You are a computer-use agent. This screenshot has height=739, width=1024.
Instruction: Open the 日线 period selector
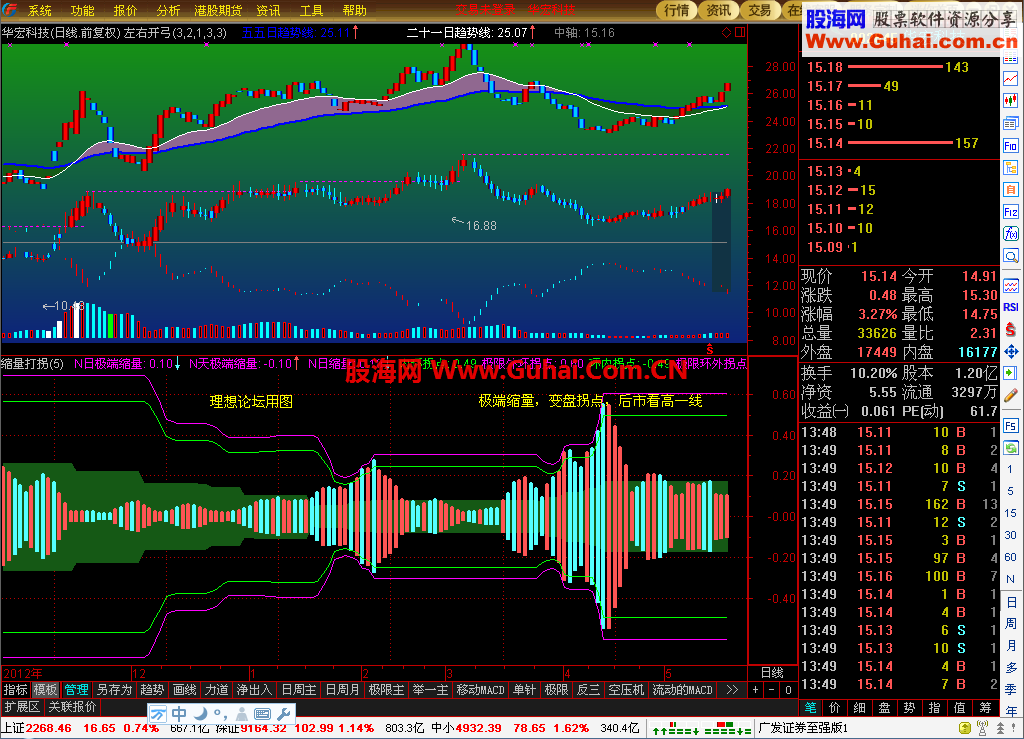tap(773, 673)
